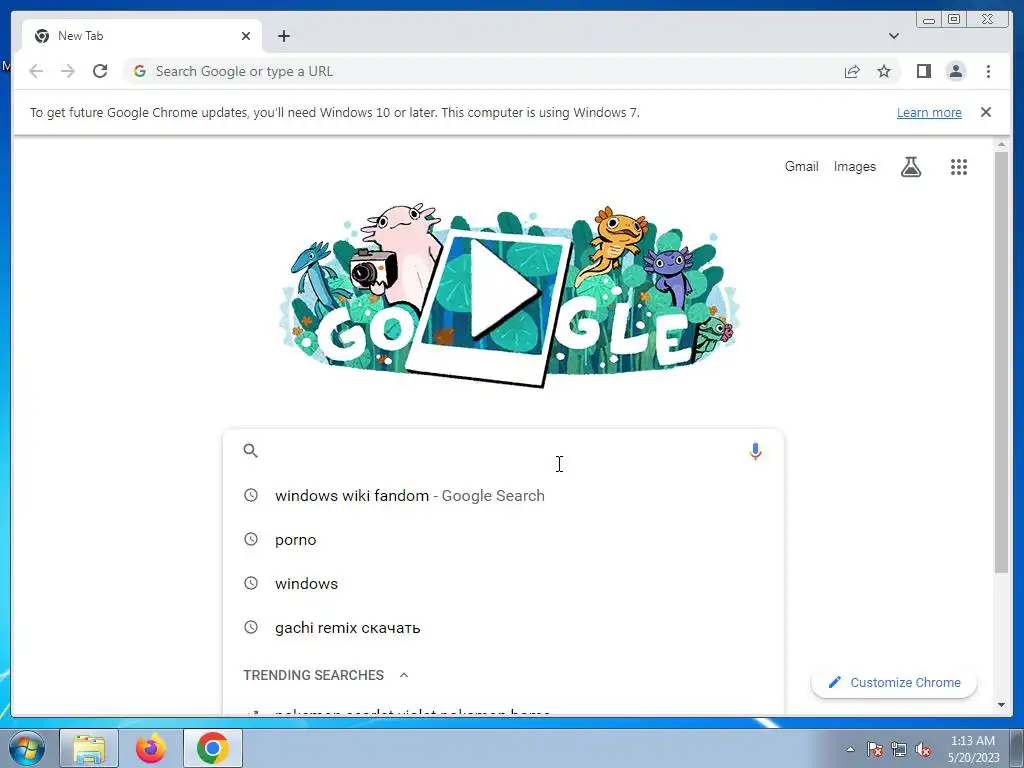Open the Windows Start menu
This screenshot has width=1024, height=768.
pyautogui.click(x=25, y=748)
